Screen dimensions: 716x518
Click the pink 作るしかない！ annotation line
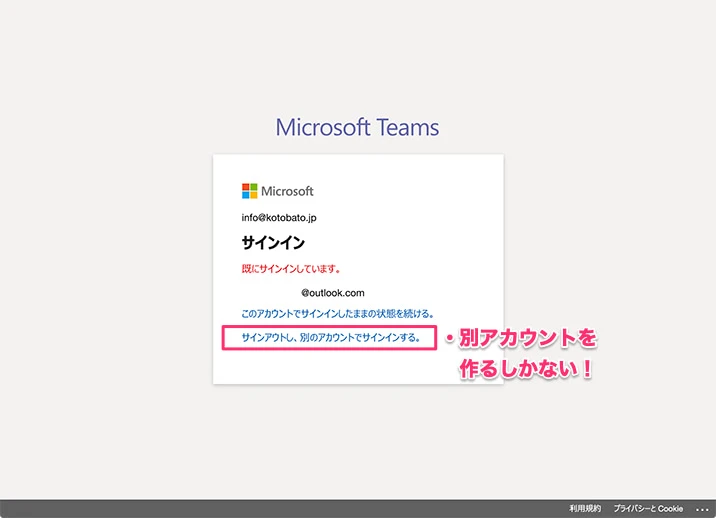[526, 370]
